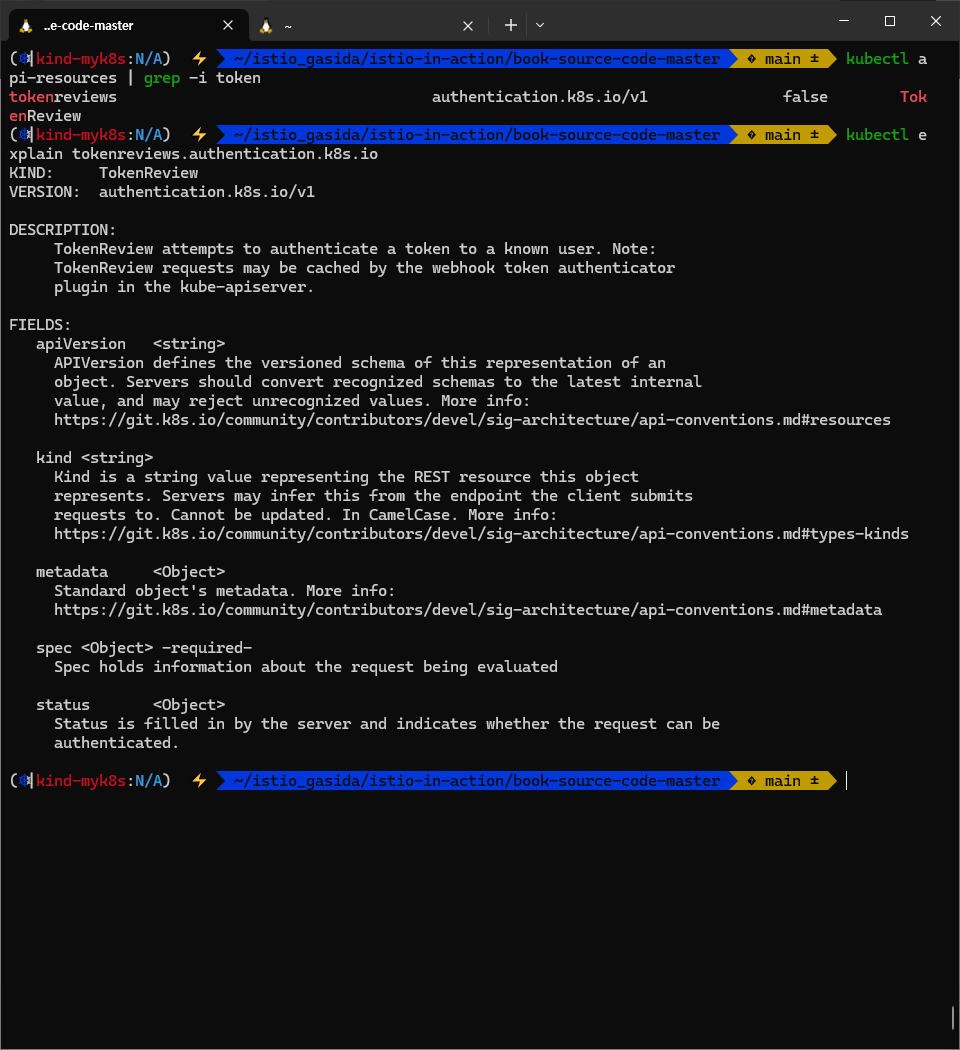Click the green 'grep' command word
Image resolution: width=960 pixels, height=1050 pixels.
(162, 78)
